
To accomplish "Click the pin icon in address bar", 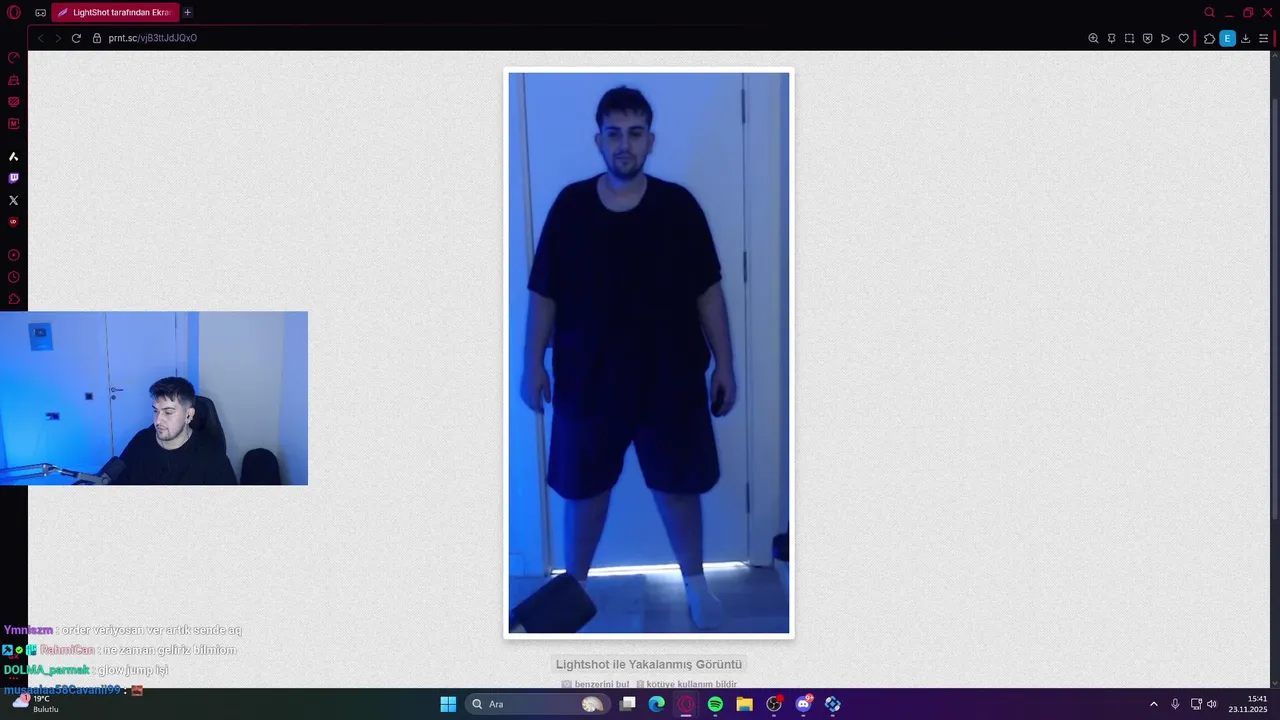I will tap(1111, 38).
